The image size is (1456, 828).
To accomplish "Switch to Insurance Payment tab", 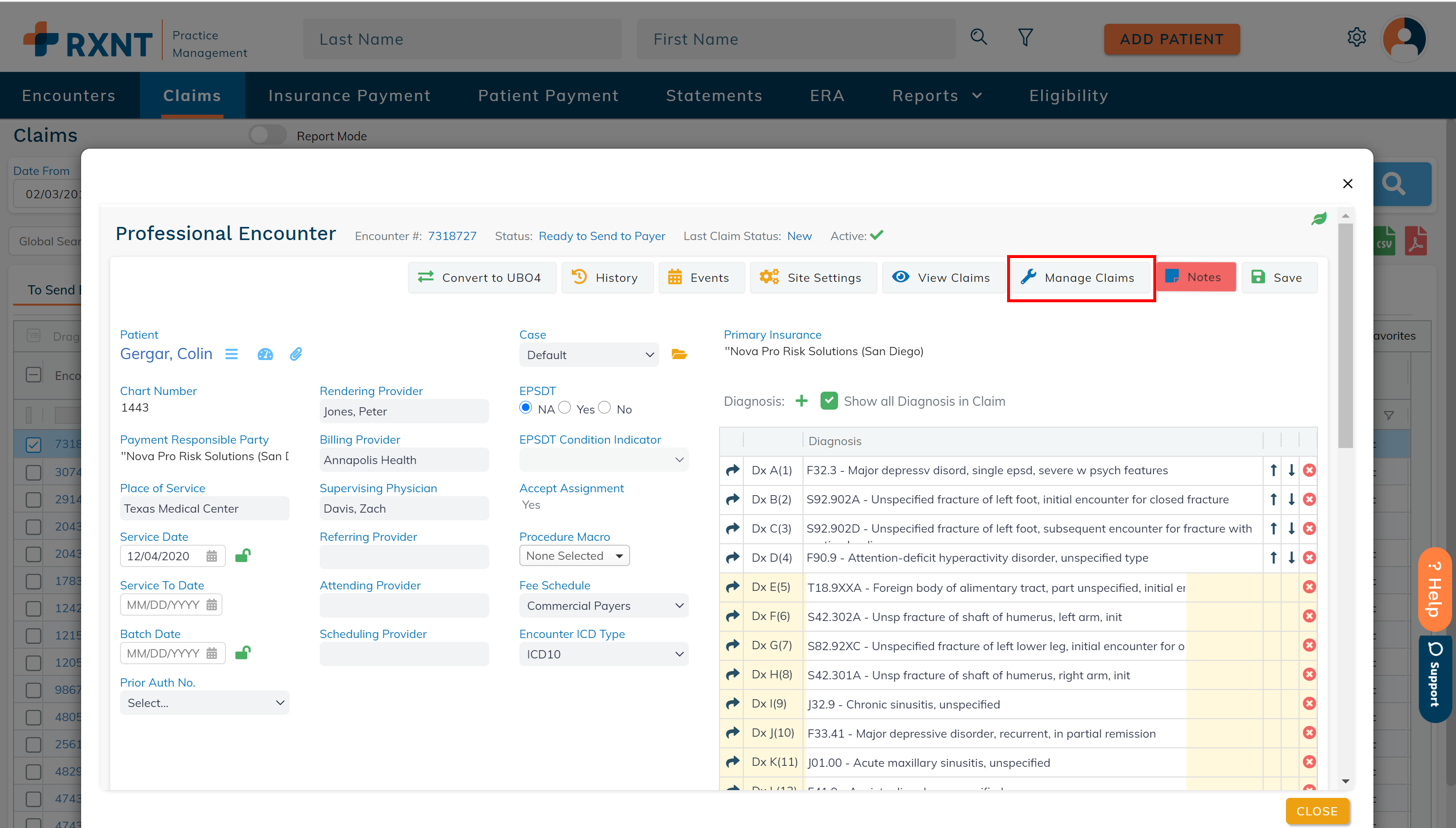I will pos(349,96).
